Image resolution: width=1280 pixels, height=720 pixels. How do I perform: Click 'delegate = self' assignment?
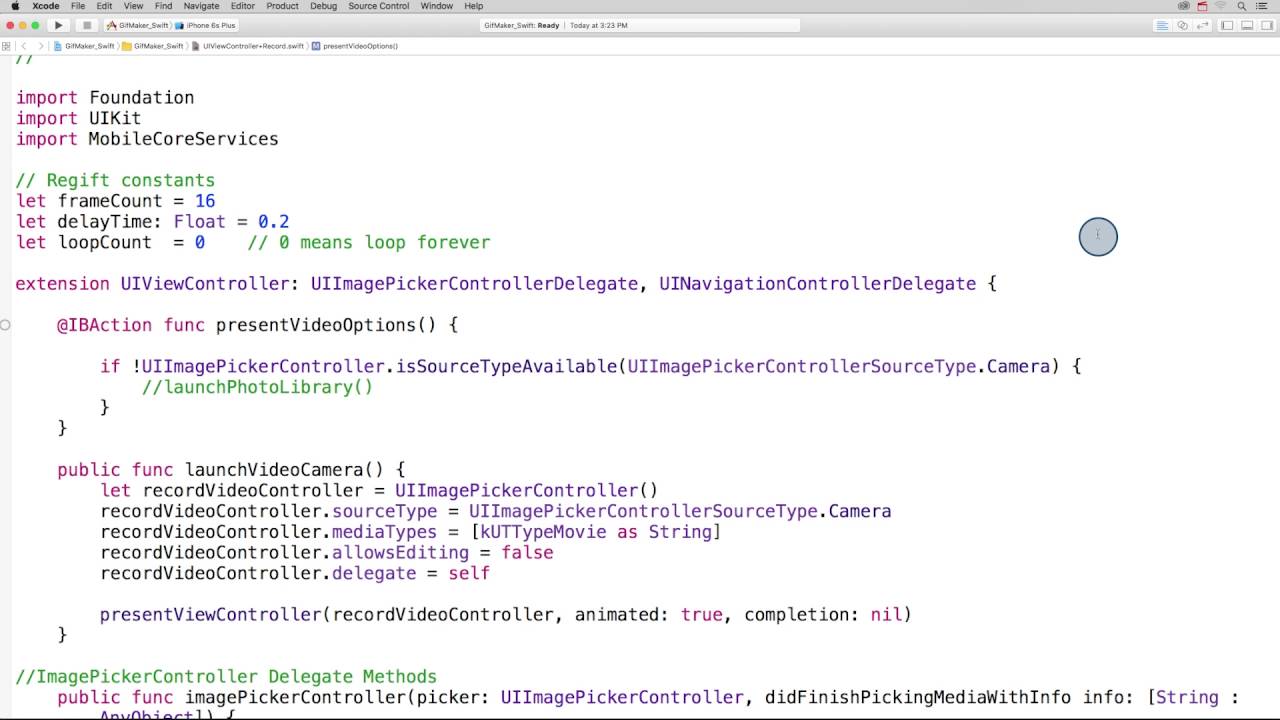tap(411, 573)
